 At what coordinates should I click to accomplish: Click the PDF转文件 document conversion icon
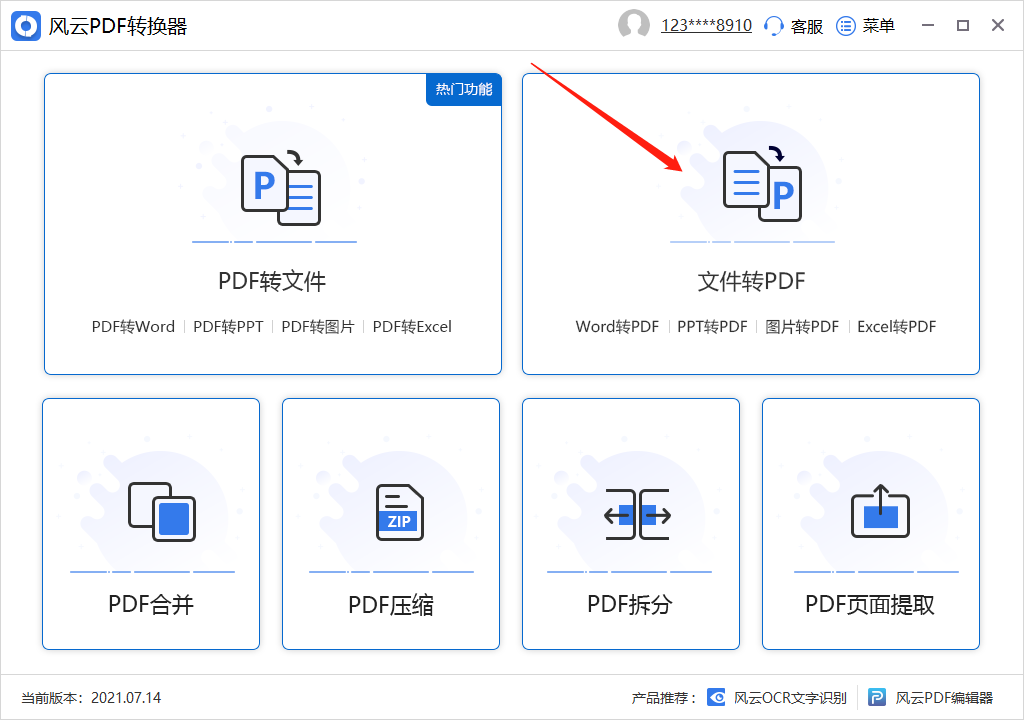[281, 188]
